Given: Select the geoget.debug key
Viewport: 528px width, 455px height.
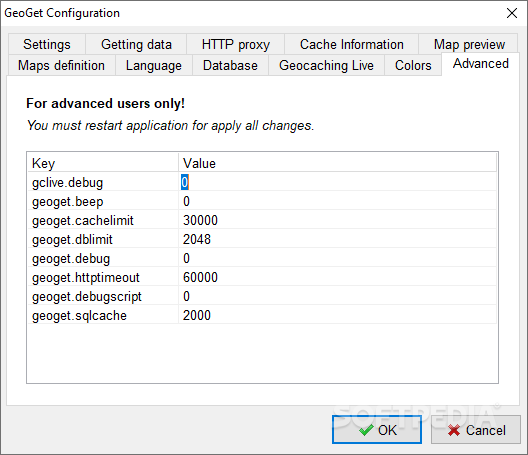Looking at the screenshot, I should (x=71, y=259).
